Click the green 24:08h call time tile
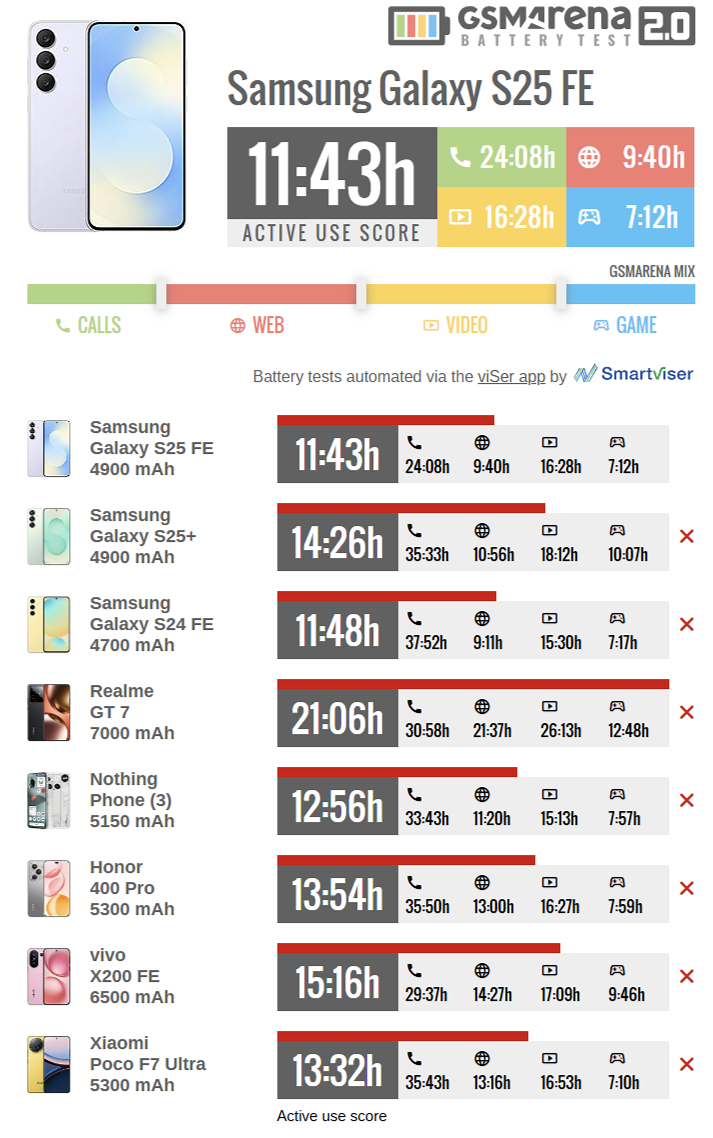Image resolution: width=713 pixels, height=1138 pixels. click(x=502, y=158)
